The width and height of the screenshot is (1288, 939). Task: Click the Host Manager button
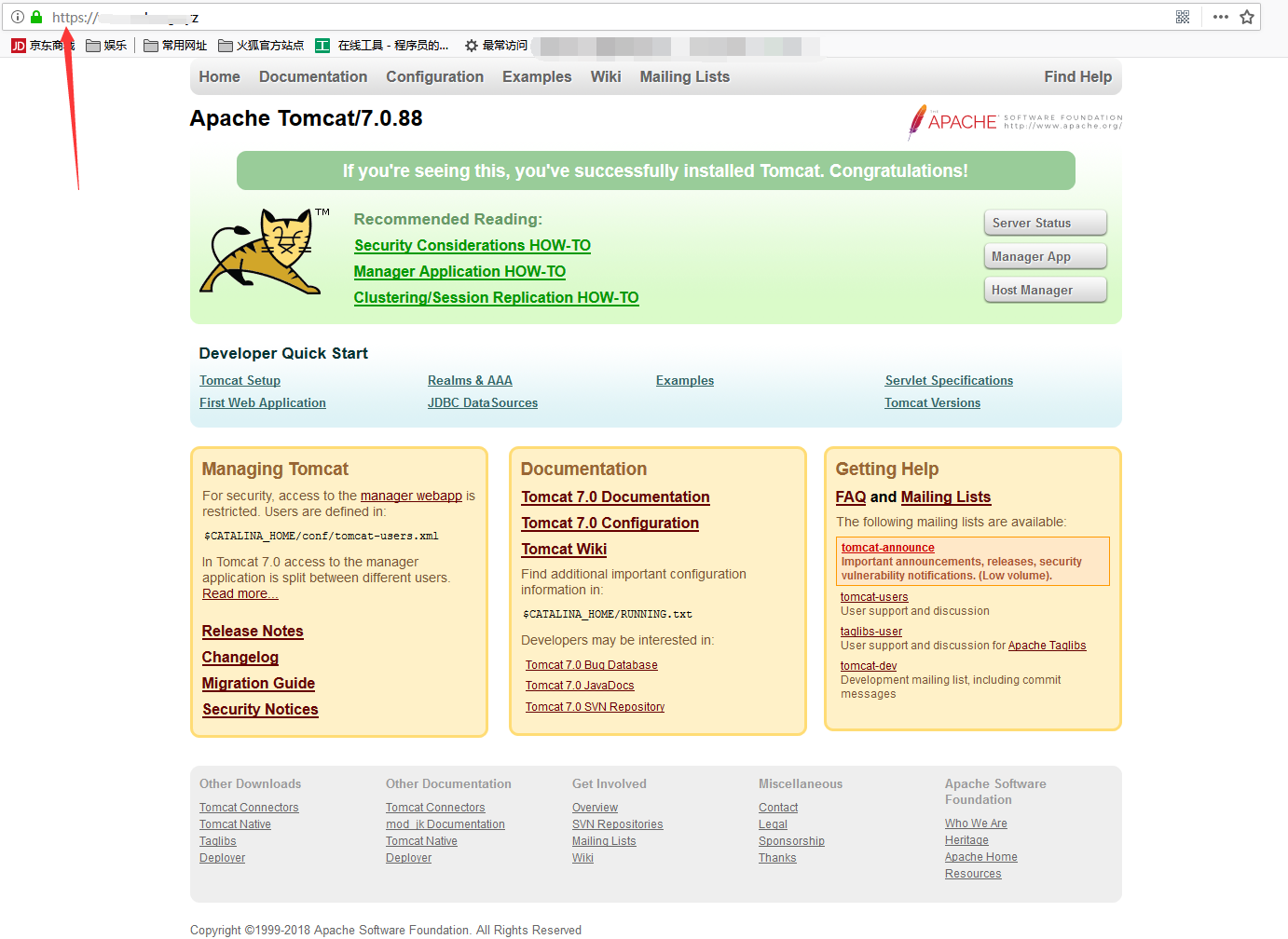[x=1046, y=290]
